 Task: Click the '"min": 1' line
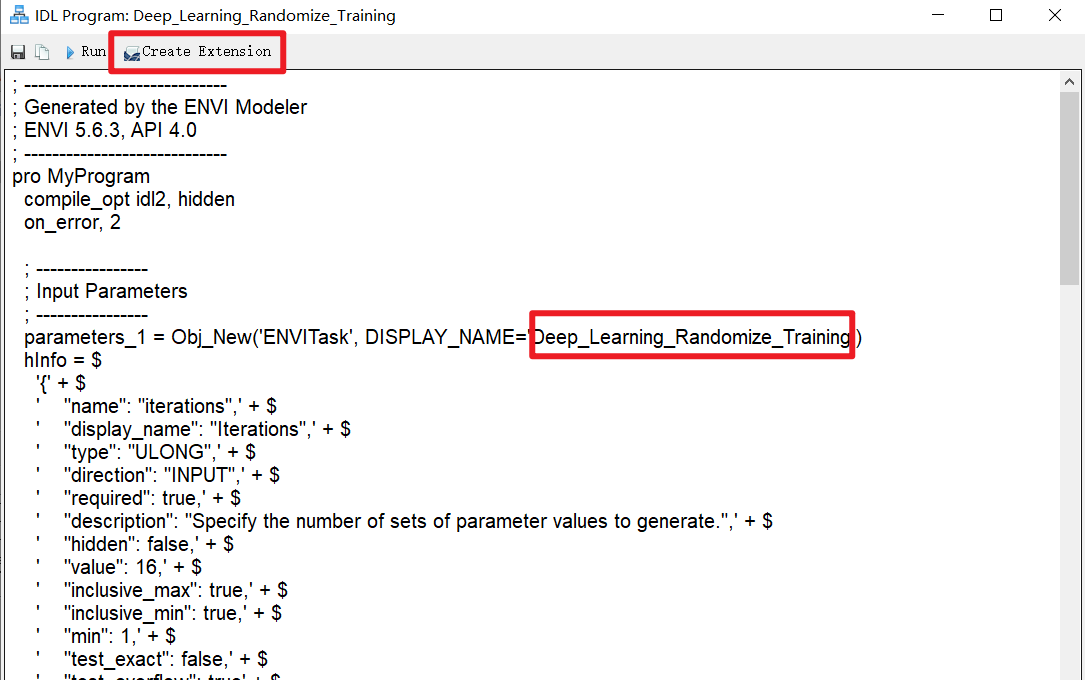tap(106, 636)
